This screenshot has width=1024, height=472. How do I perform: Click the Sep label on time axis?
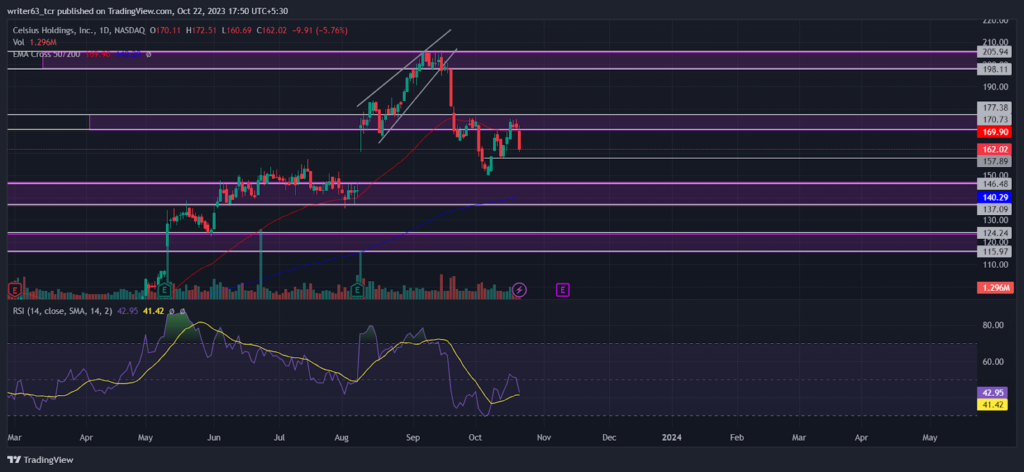point(413,436)
